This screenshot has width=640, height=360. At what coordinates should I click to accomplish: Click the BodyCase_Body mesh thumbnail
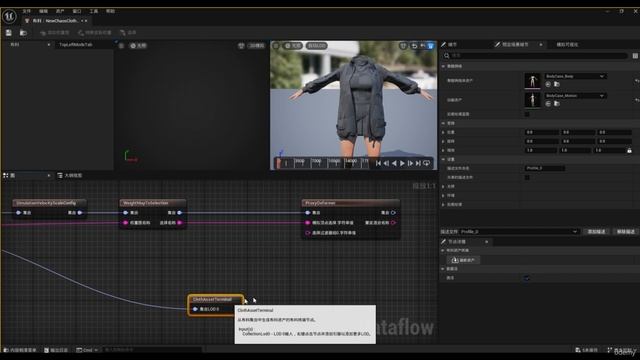click(532, 81)
